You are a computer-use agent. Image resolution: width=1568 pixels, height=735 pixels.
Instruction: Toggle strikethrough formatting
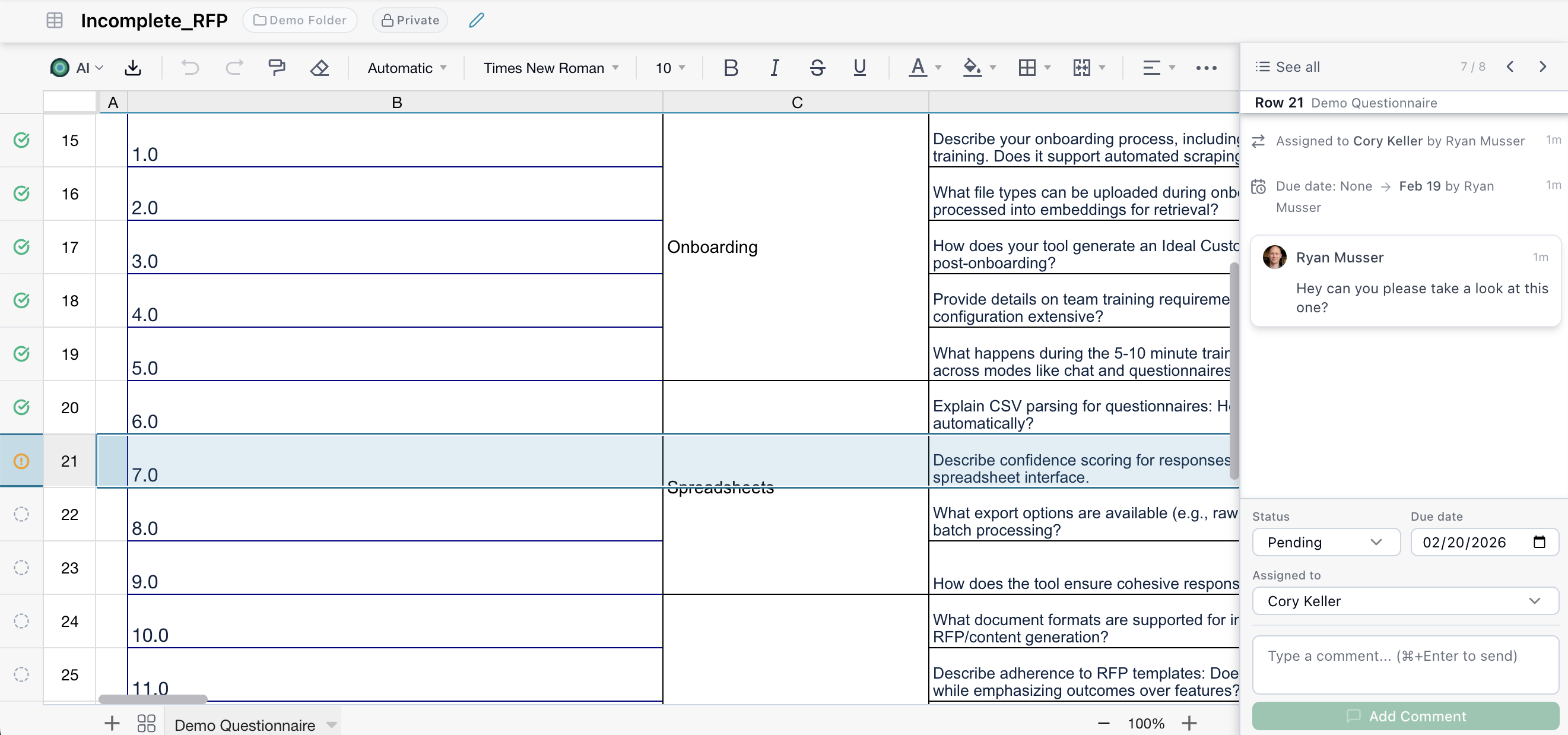coord(817,68)
